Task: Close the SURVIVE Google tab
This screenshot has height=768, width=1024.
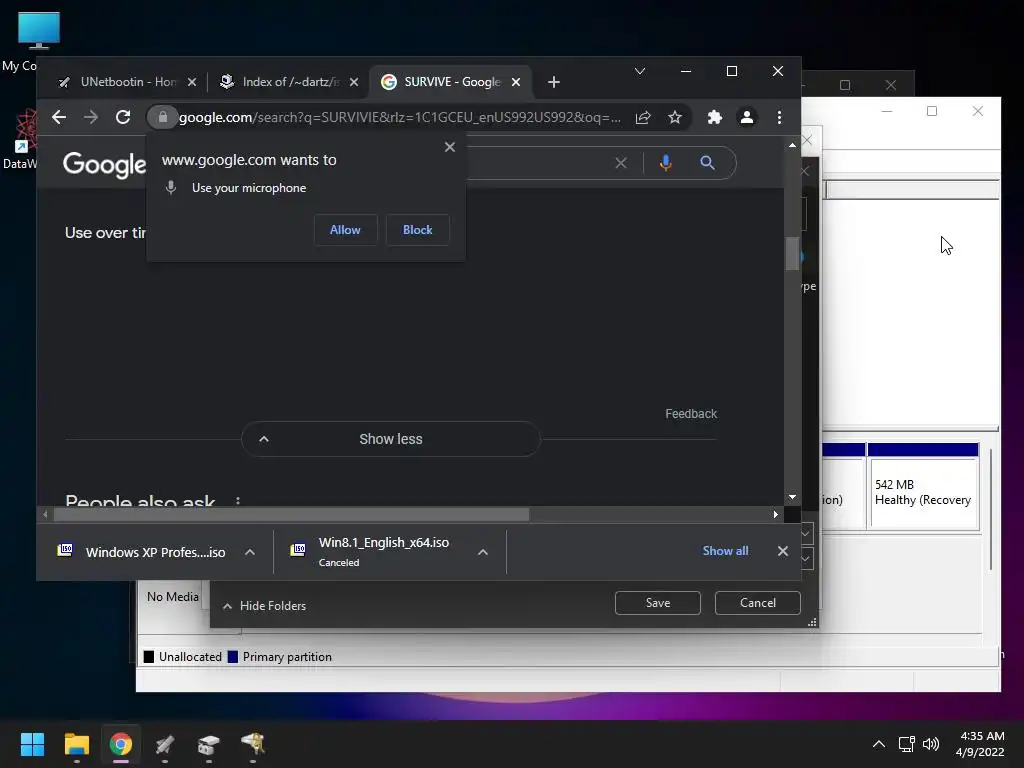Action: click(516, 82)
